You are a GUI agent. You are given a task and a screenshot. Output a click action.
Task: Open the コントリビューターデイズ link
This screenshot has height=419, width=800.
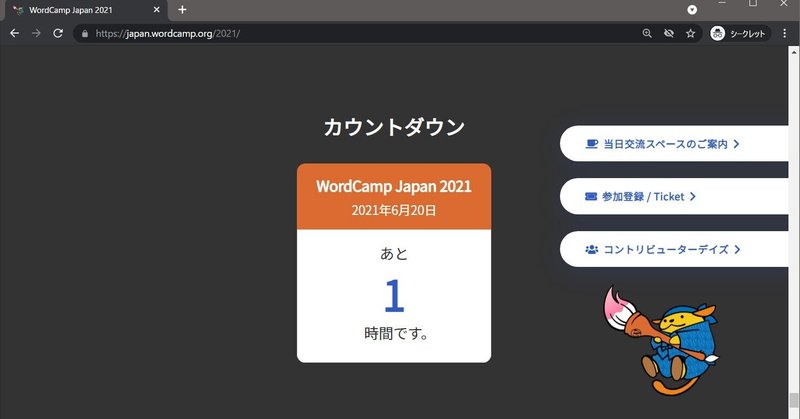coord(673,249)
